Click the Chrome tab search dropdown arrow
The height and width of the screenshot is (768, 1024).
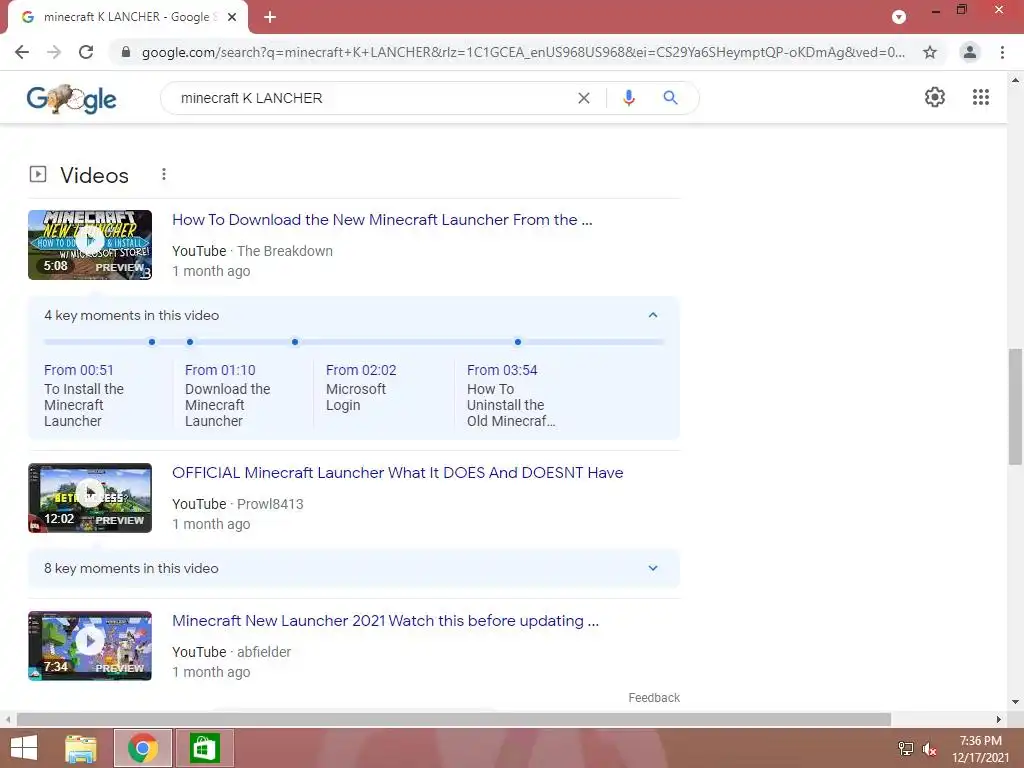click(x=899, y=17)
